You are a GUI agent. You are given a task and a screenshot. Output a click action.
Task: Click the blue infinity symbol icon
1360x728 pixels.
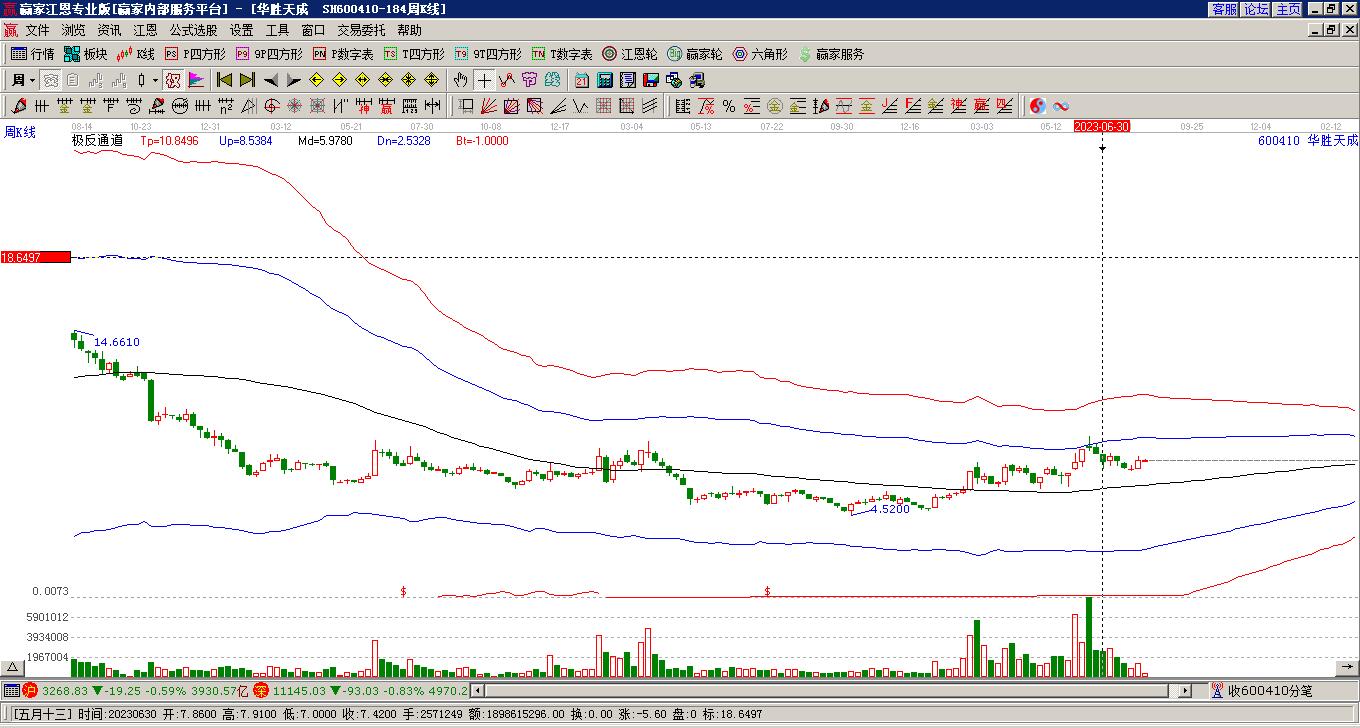1061,106
